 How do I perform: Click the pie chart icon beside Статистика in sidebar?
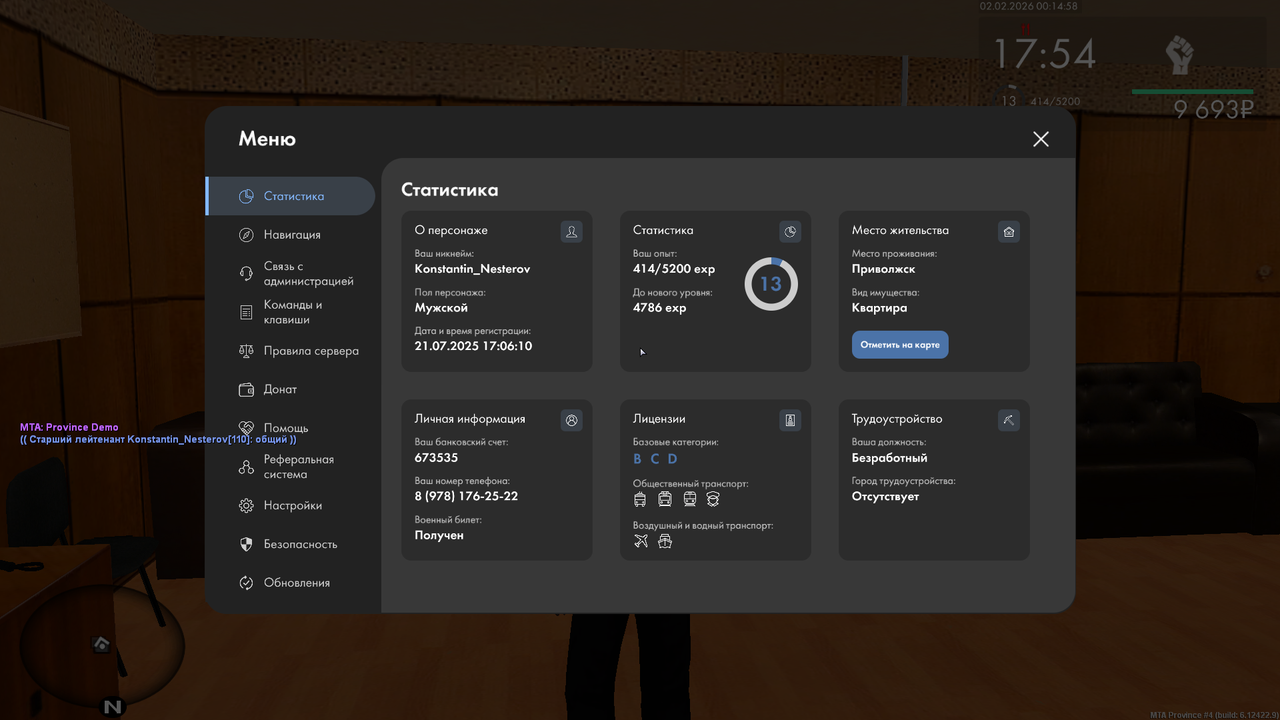[x=246, y=196]
